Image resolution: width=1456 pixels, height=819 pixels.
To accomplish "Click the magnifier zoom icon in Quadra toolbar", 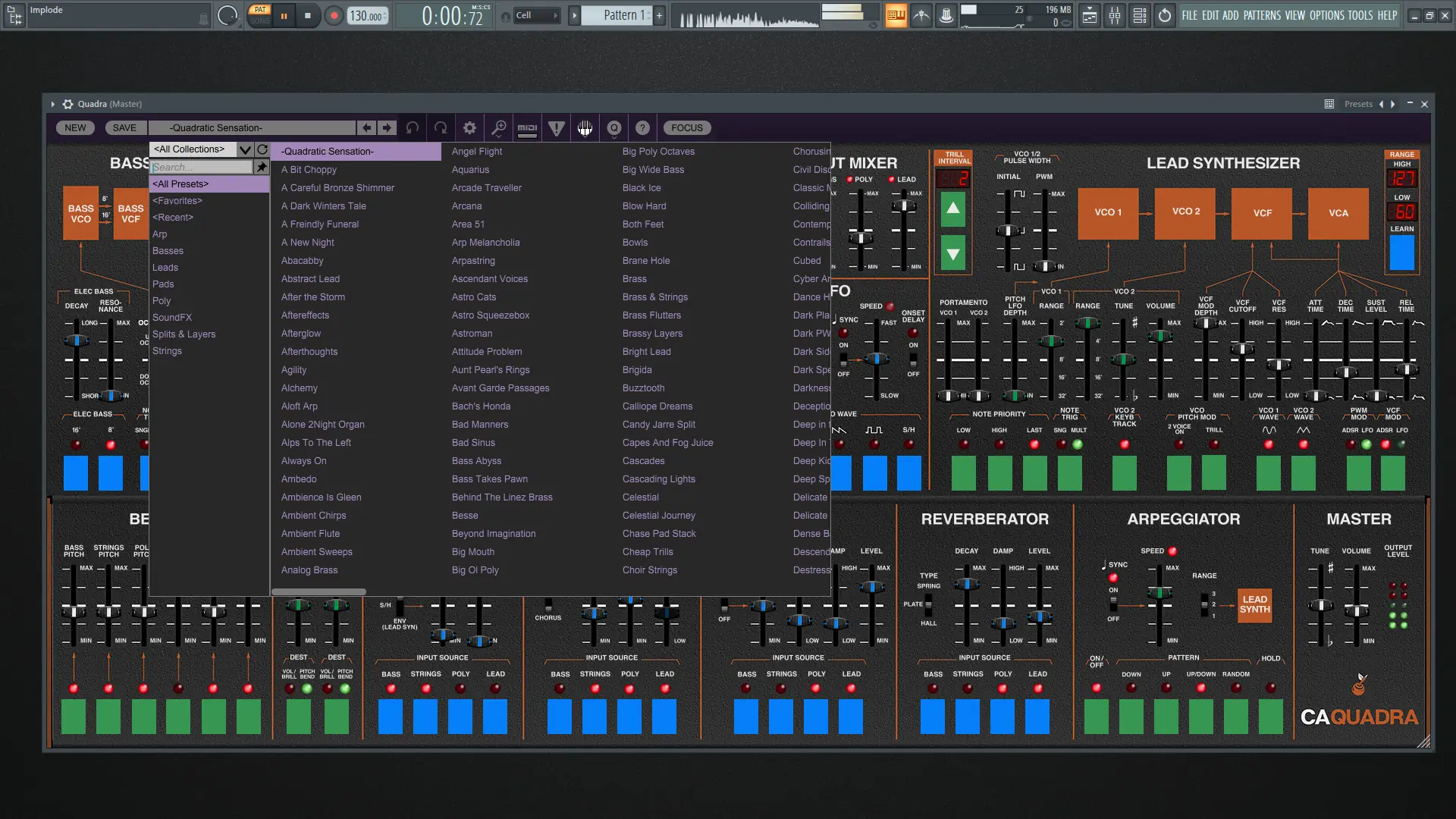I will (x=498, y=128).
